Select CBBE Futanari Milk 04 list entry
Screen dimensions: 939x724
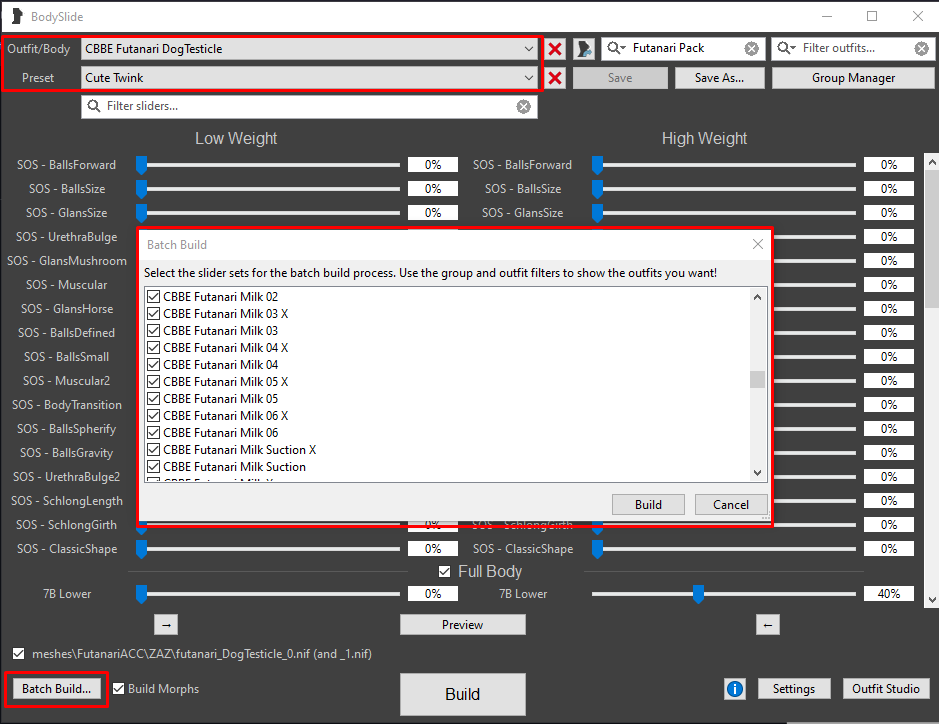point(220,365)
